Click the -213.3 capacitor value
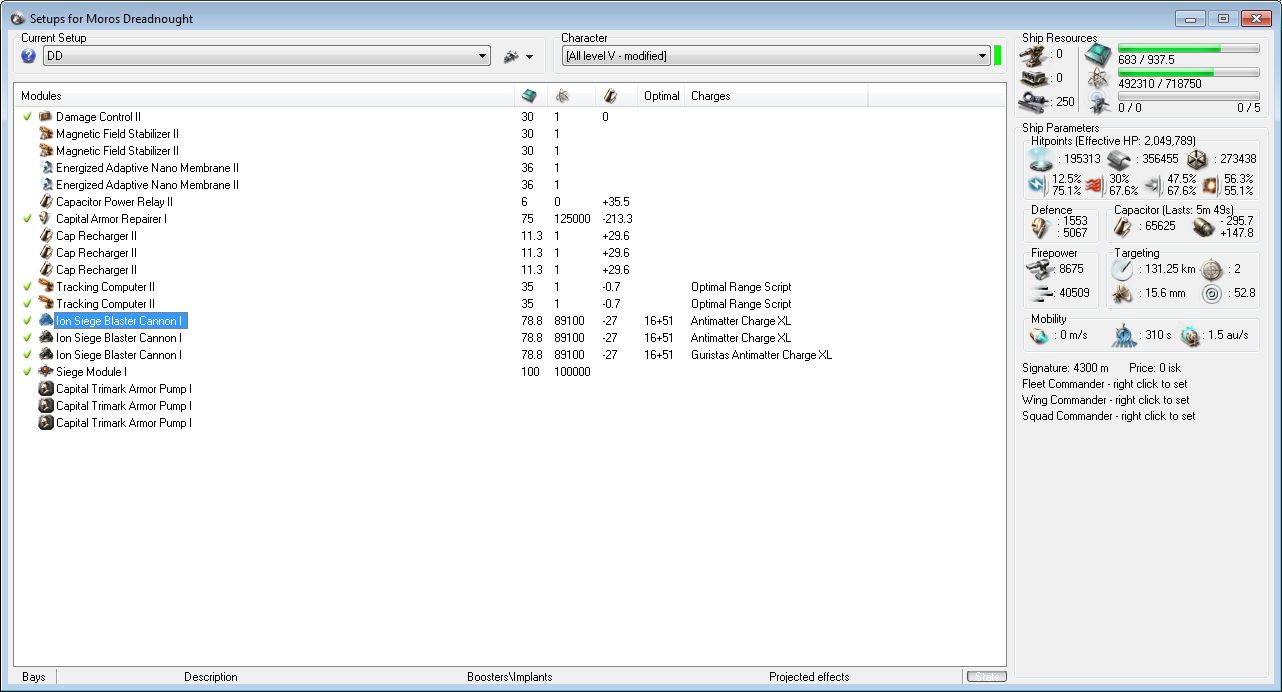Image resolution: width=1282 pixels, height=692 pixels. coord(617,219)
